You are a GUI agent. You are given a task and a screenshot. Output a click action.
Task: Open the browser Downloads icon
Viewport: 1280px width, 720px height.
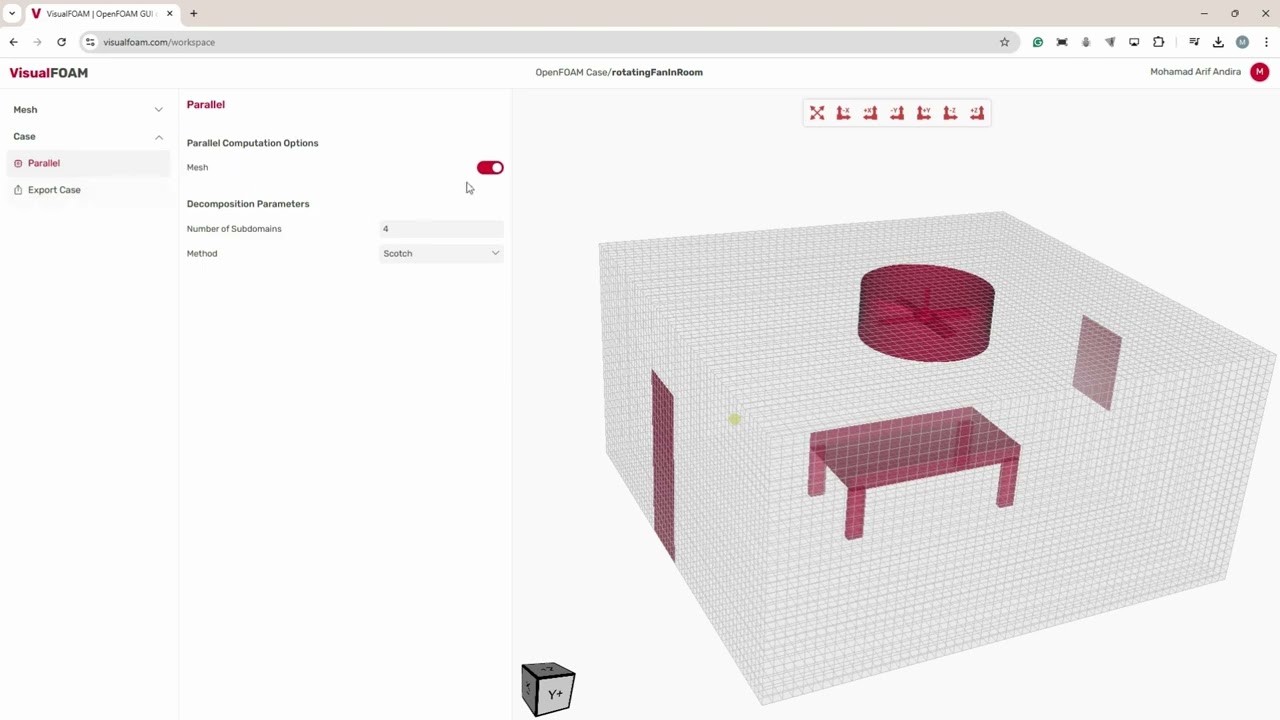(1218, 42)
